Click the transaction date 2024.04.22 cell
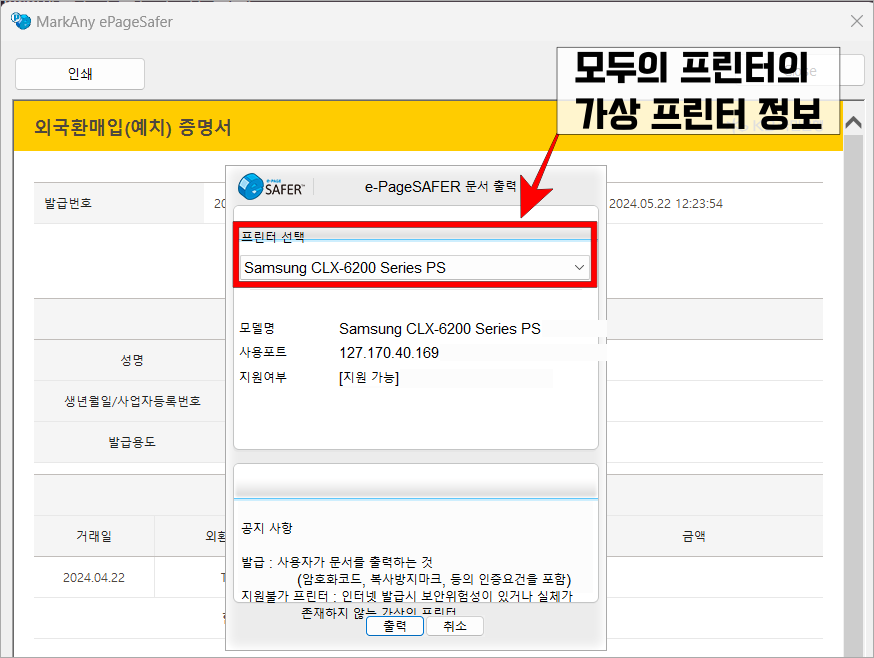The image size is (874, 658). click(94, 577)
